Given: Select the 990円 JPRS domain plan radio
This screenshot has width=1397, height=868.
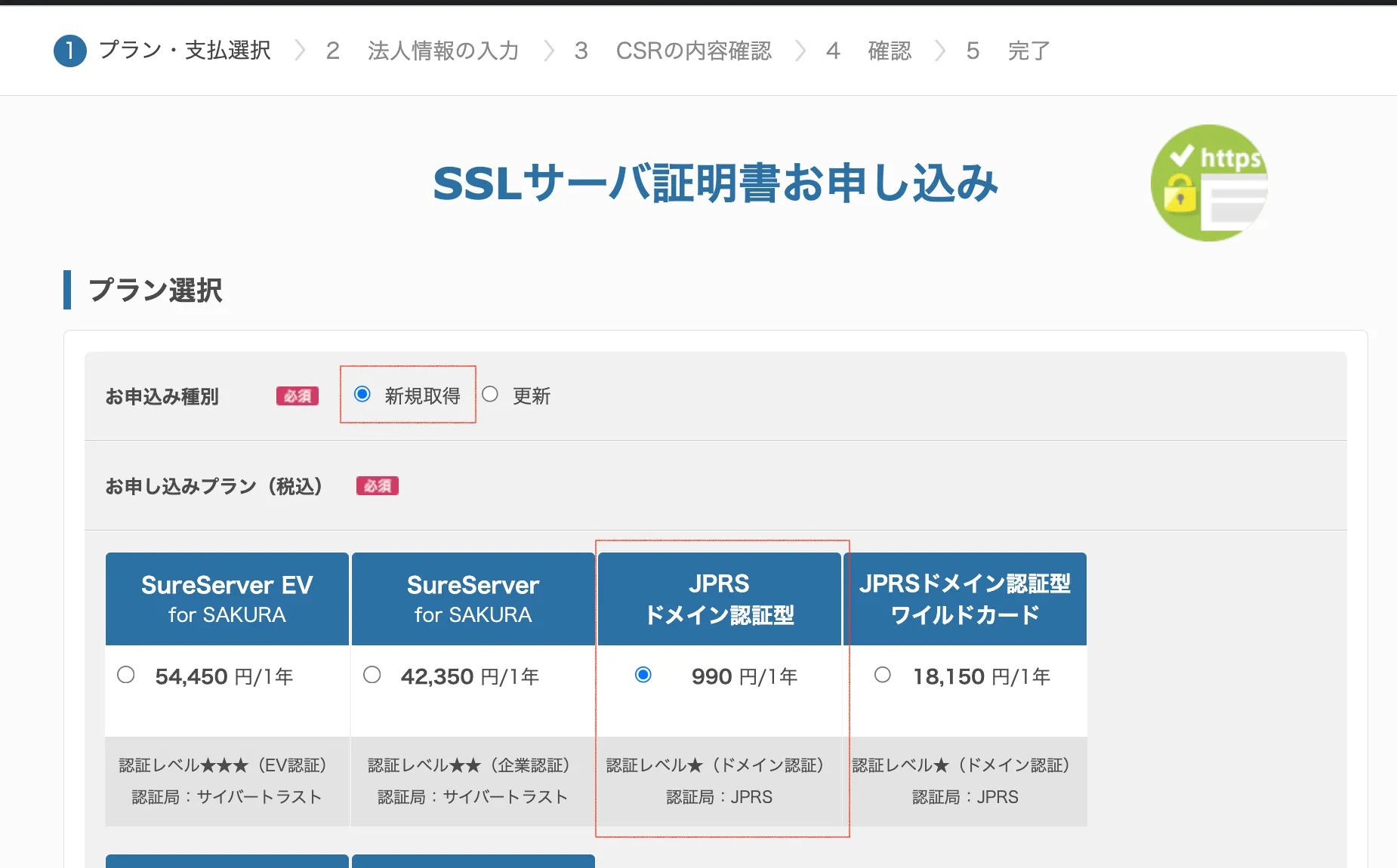Looking at the screenshot, I should (x=643, y=675).
